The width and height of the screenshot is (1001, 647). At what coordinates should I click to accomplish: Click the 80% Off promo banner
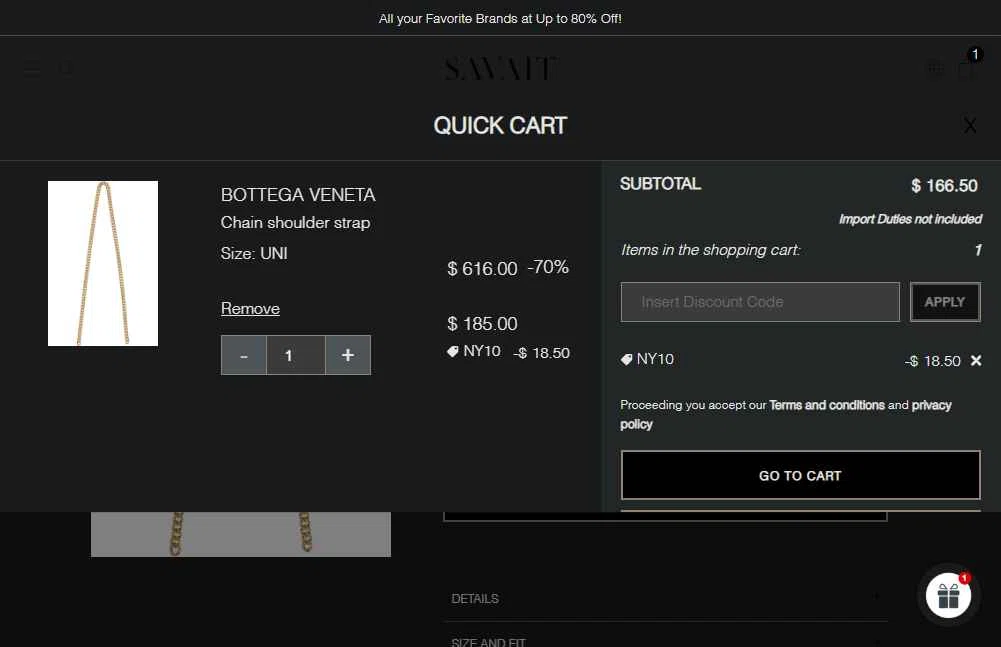(x=500, y=19)
